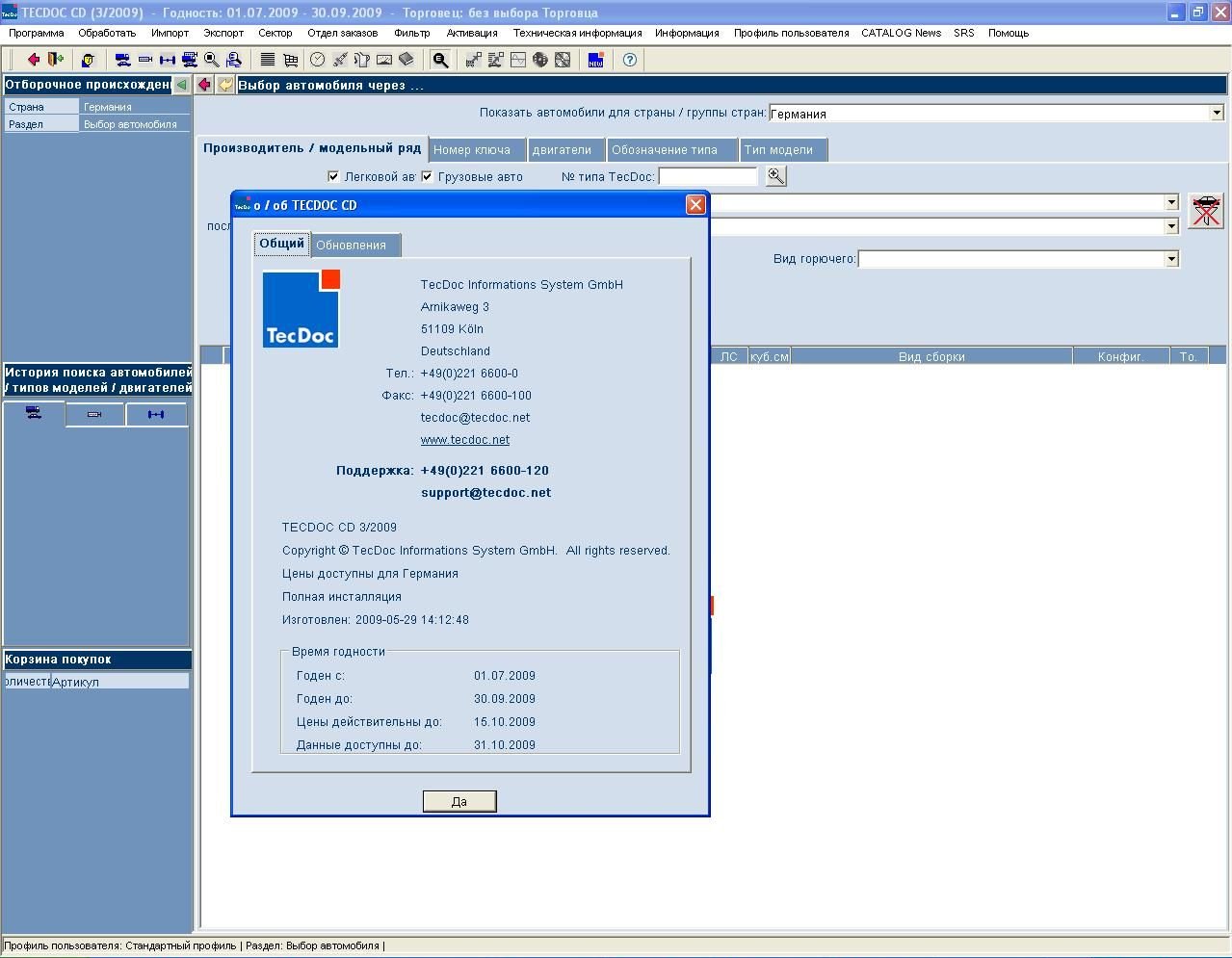The image size is (1232, 958).
Task: Switch to the Обновления tab
Action: (x=351, y=246)
